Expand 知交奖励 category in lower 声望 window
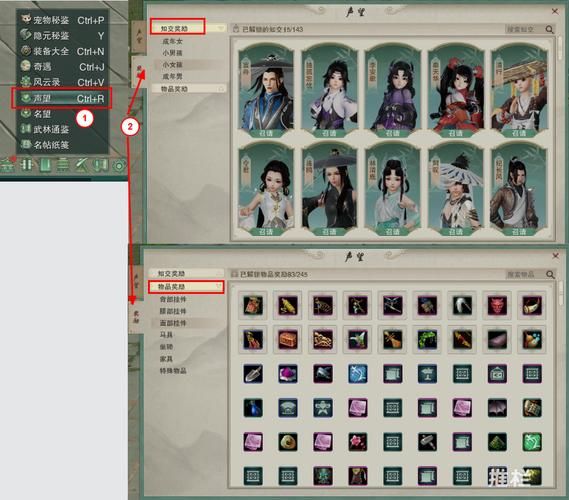 tap(186, 273)
